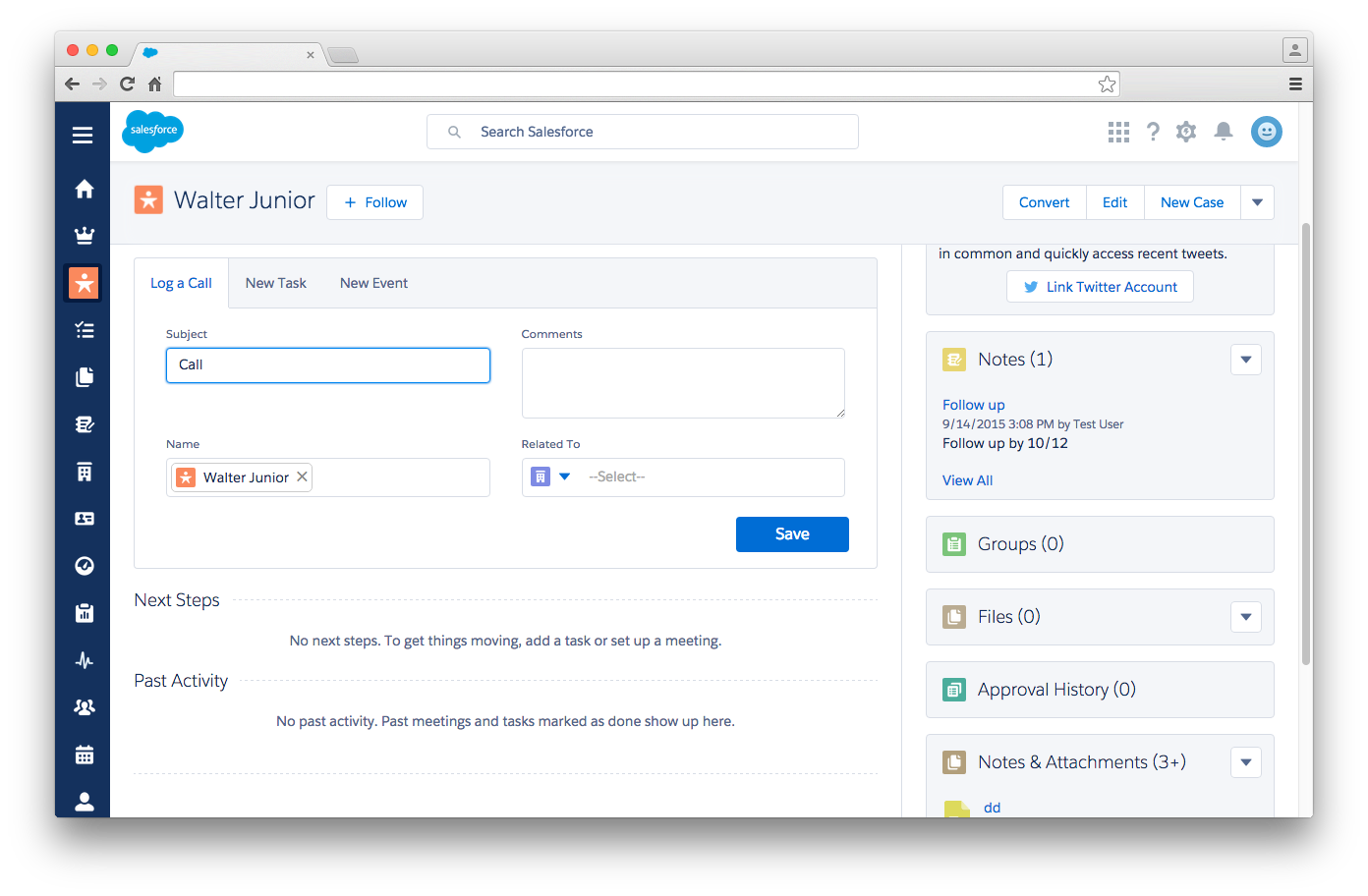Open the hamburger navigation menu in the sidebar

click(x=83, y=135)
